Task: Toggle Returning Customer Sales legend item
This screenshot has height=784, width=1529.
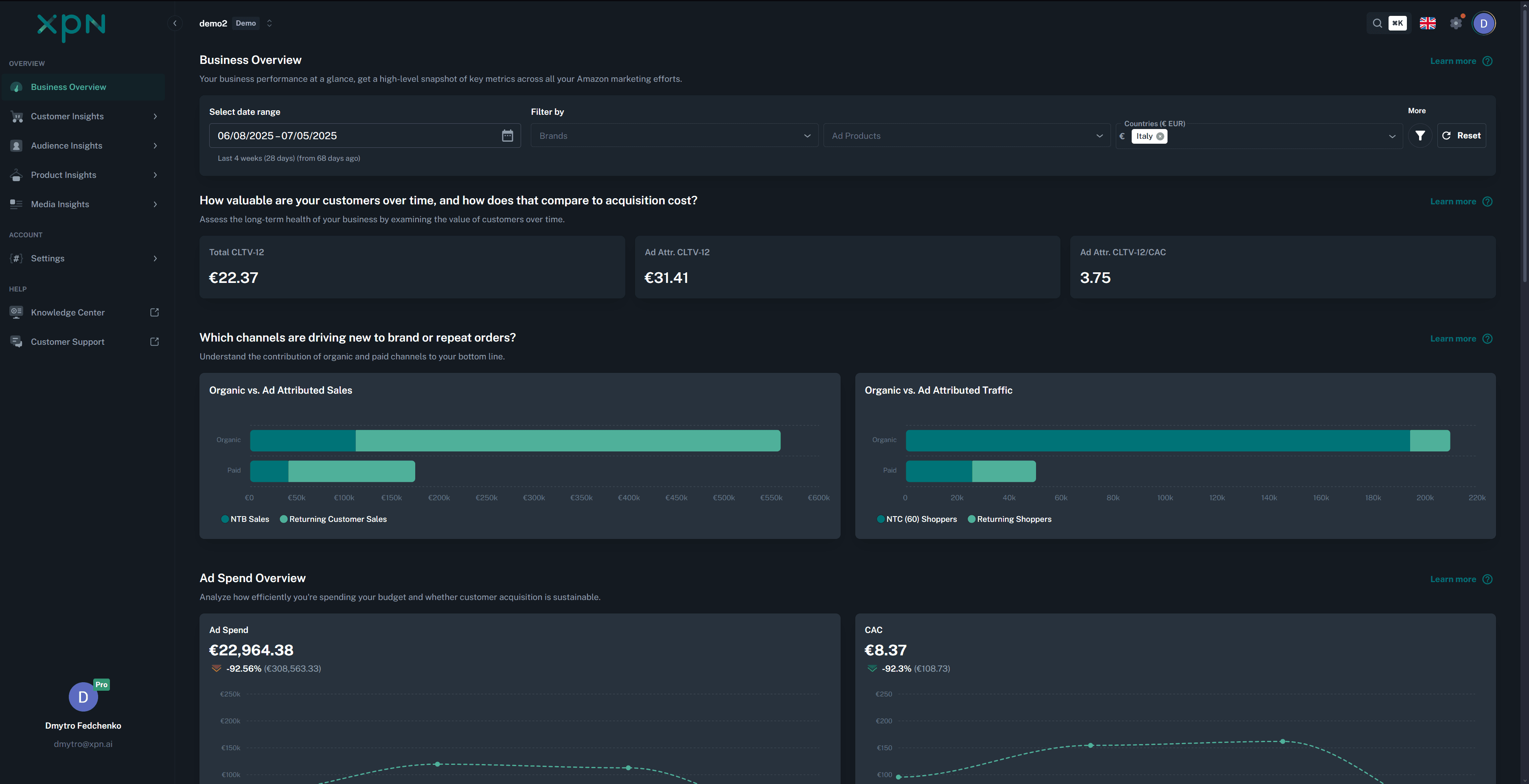Action: (333, 519)
